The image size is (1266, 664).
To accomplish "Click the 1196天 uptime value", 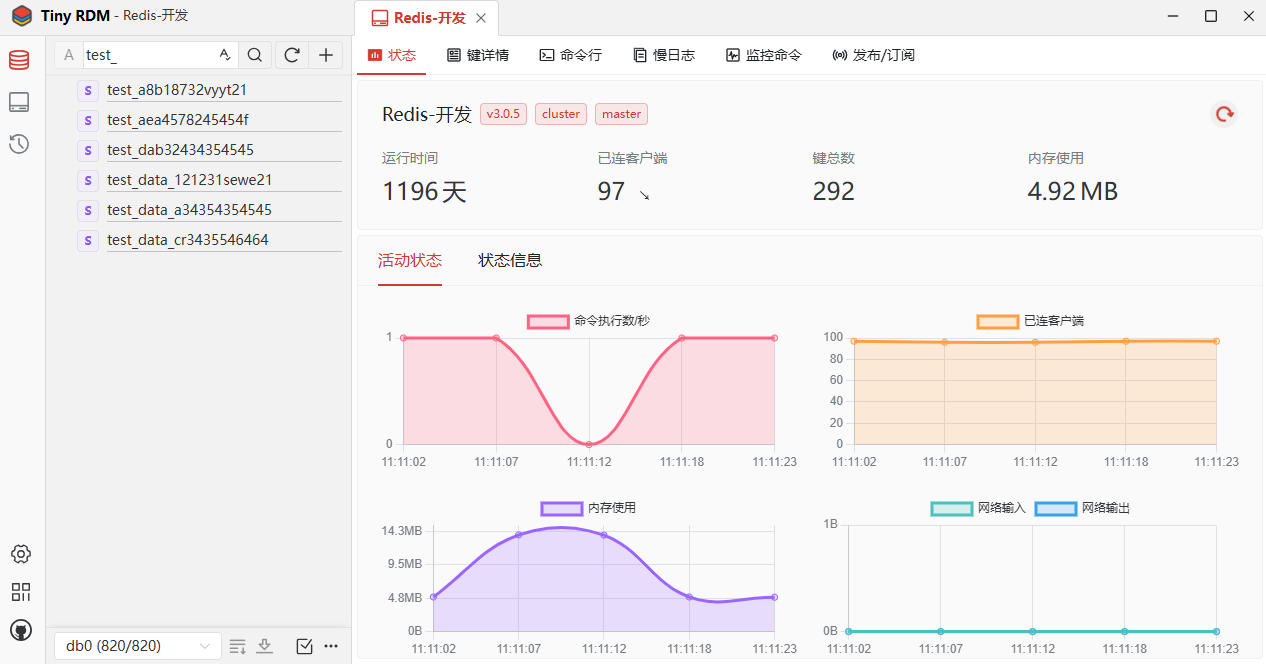I will coord(425,191).
